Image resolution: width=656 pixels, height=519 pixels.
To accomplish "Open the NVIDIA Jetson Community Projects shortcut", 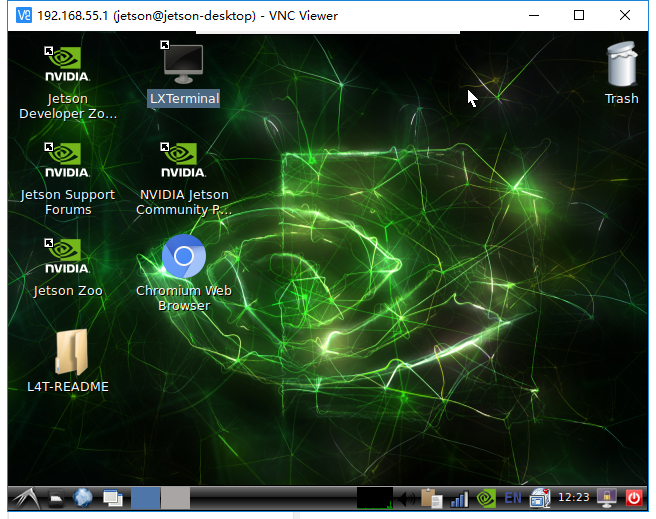I will (x=184, y=179).
